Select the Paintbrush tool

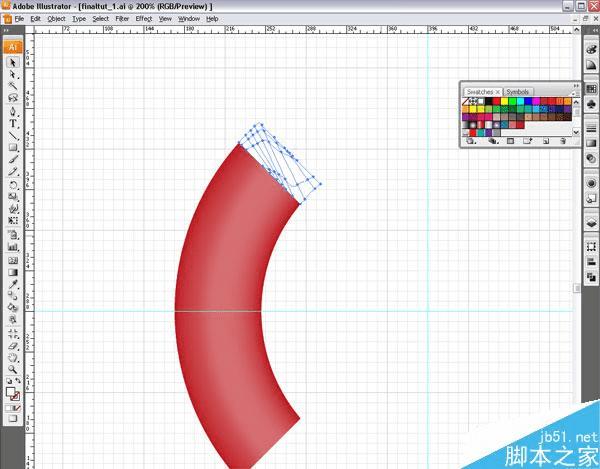tap(13, 159)
